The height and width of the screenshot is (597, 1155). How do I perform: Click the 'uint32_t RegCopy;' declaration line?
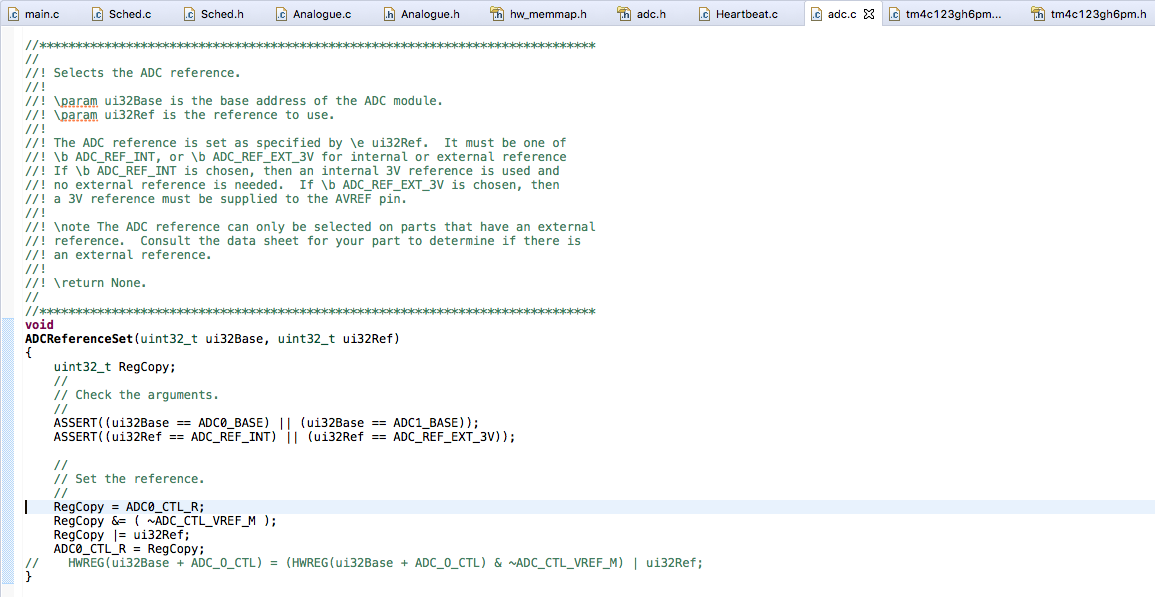pos(114,367)
